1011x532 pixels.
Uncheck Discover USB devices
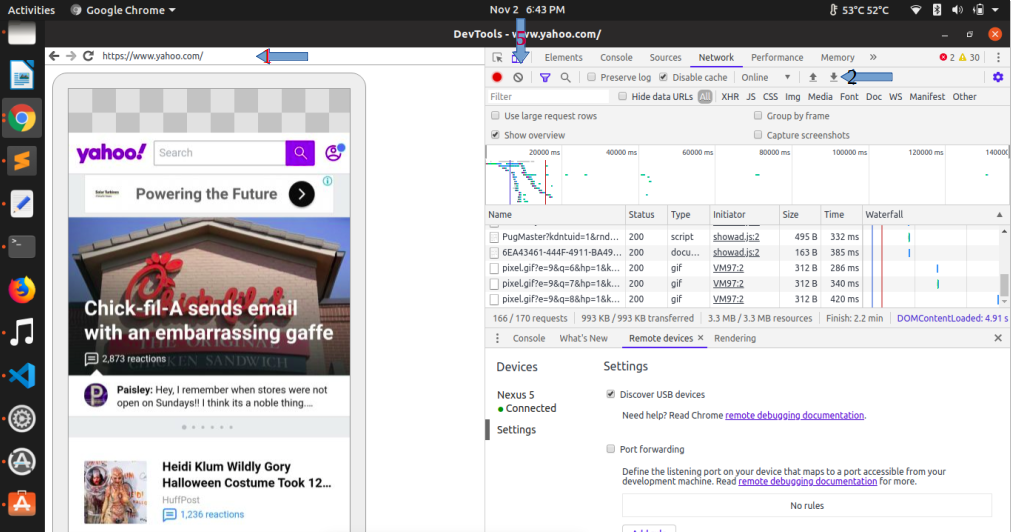pyautogui.click(x=611, y=394)
